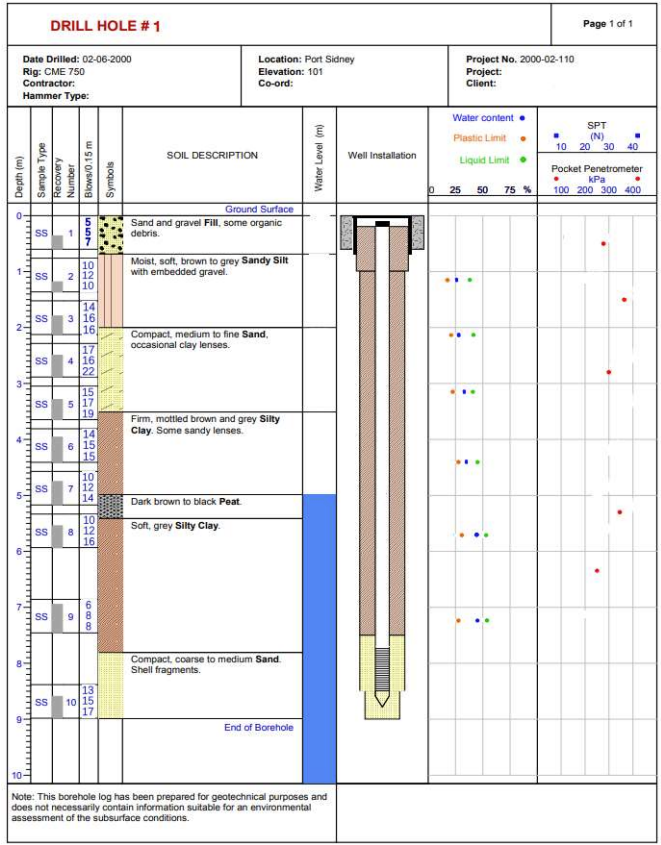The height and width of the screenshot is (845, 661).
Task: Click the SS label for sample 2
Action: point(41,276)
